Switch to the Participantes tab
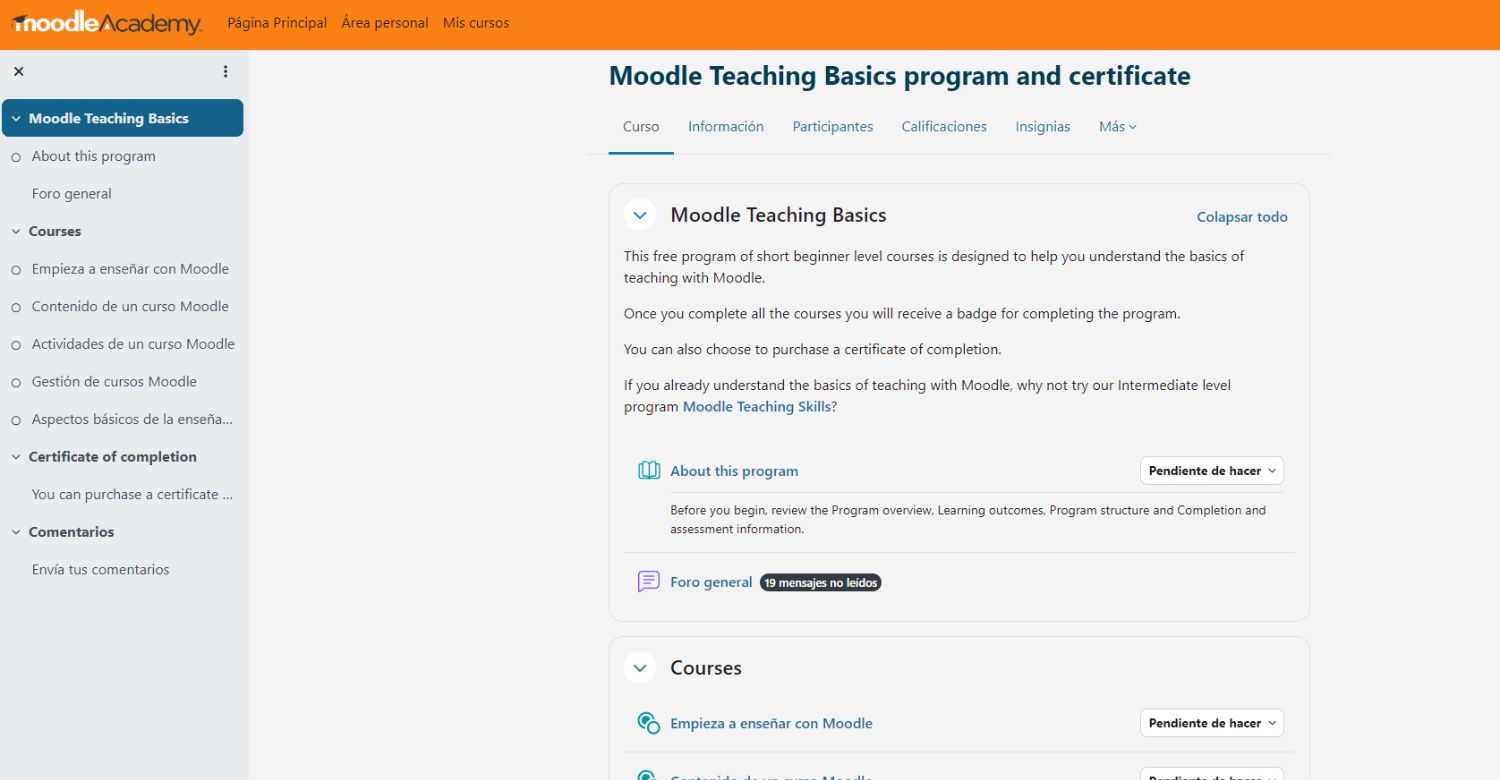This screenshot has width=1500, height=780. coord(832,127)
